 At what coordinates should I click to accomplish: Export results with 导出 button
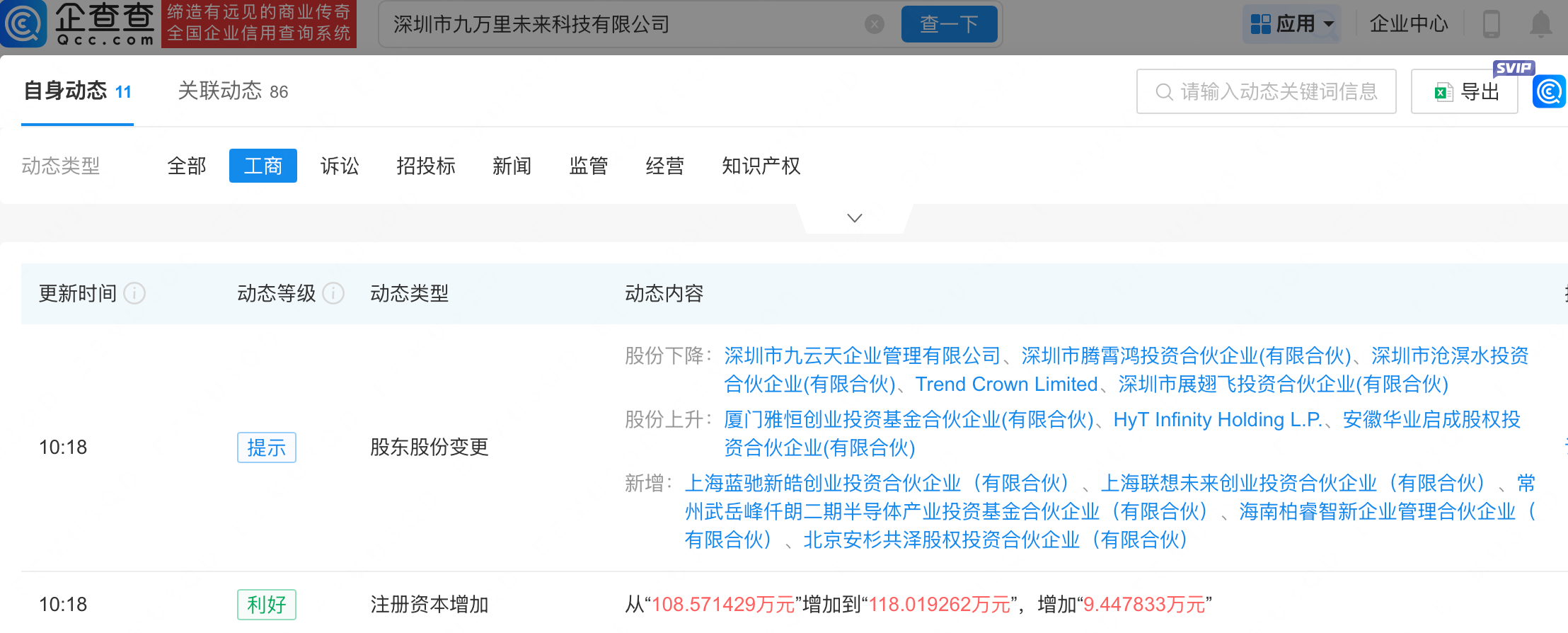point(1464,91)
